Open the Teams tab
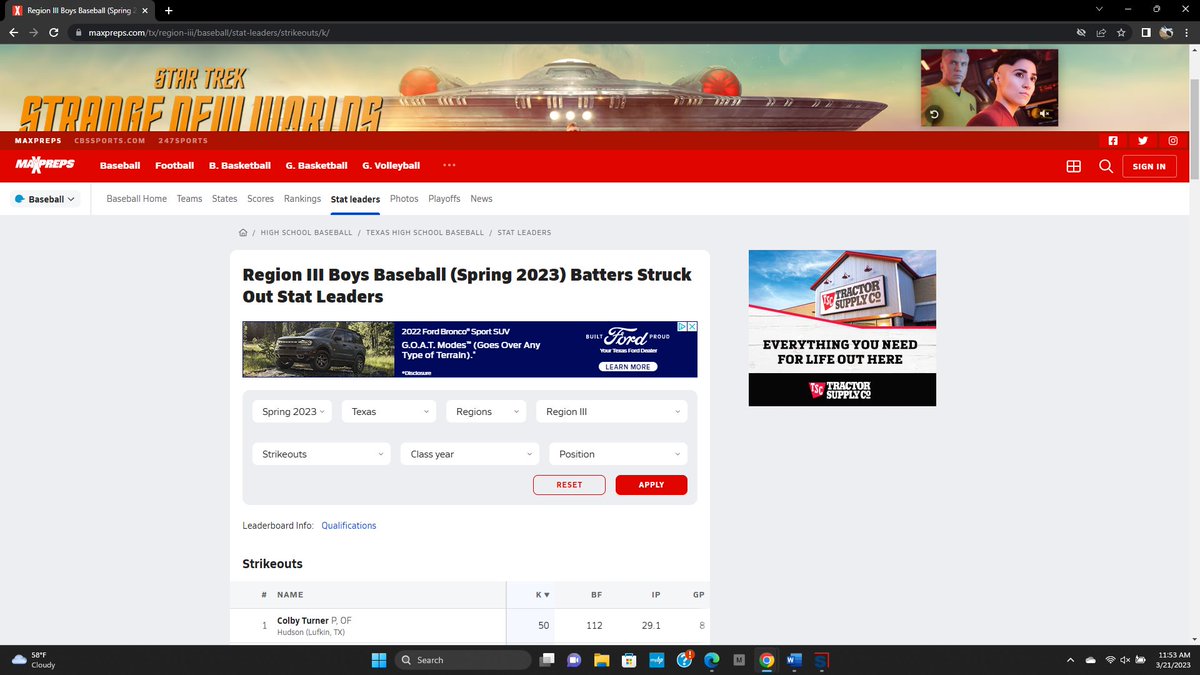1200x675 pixels. pyautogui.click(x=189, y=199)
